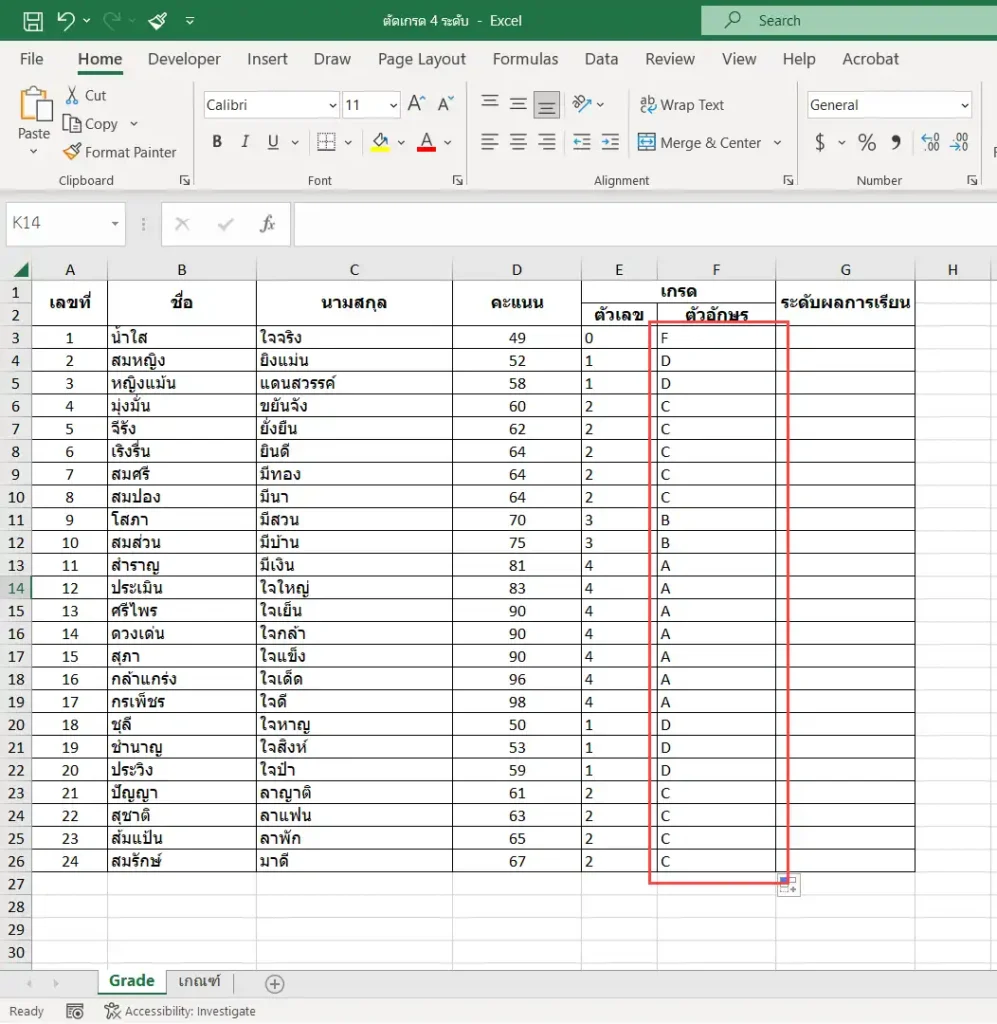
Task: Open Auto Fill Options icon below column F
Action: [x=789, y=886]
